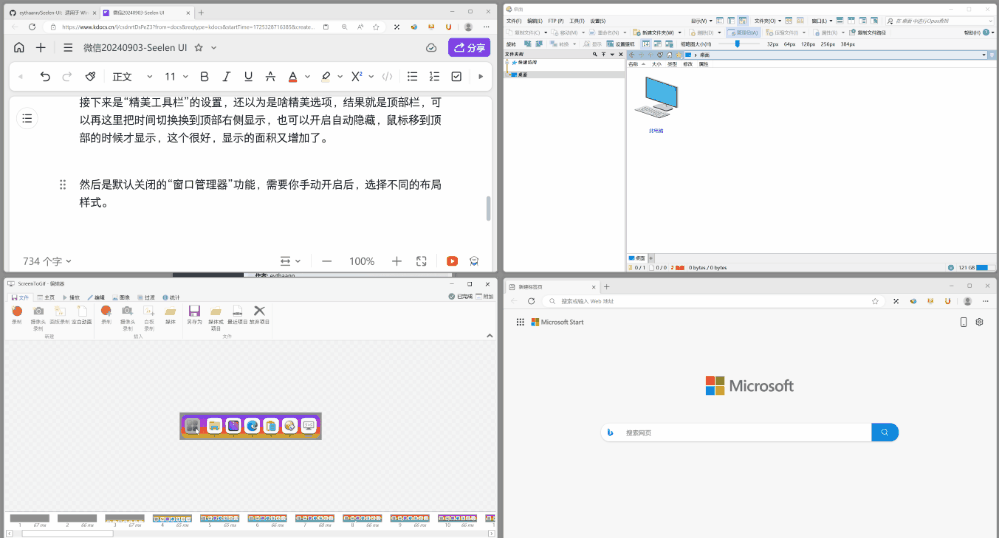Apply italic formatting in the doc editor
This screenshot has width=999, height=538.
(x=227, y=76)
